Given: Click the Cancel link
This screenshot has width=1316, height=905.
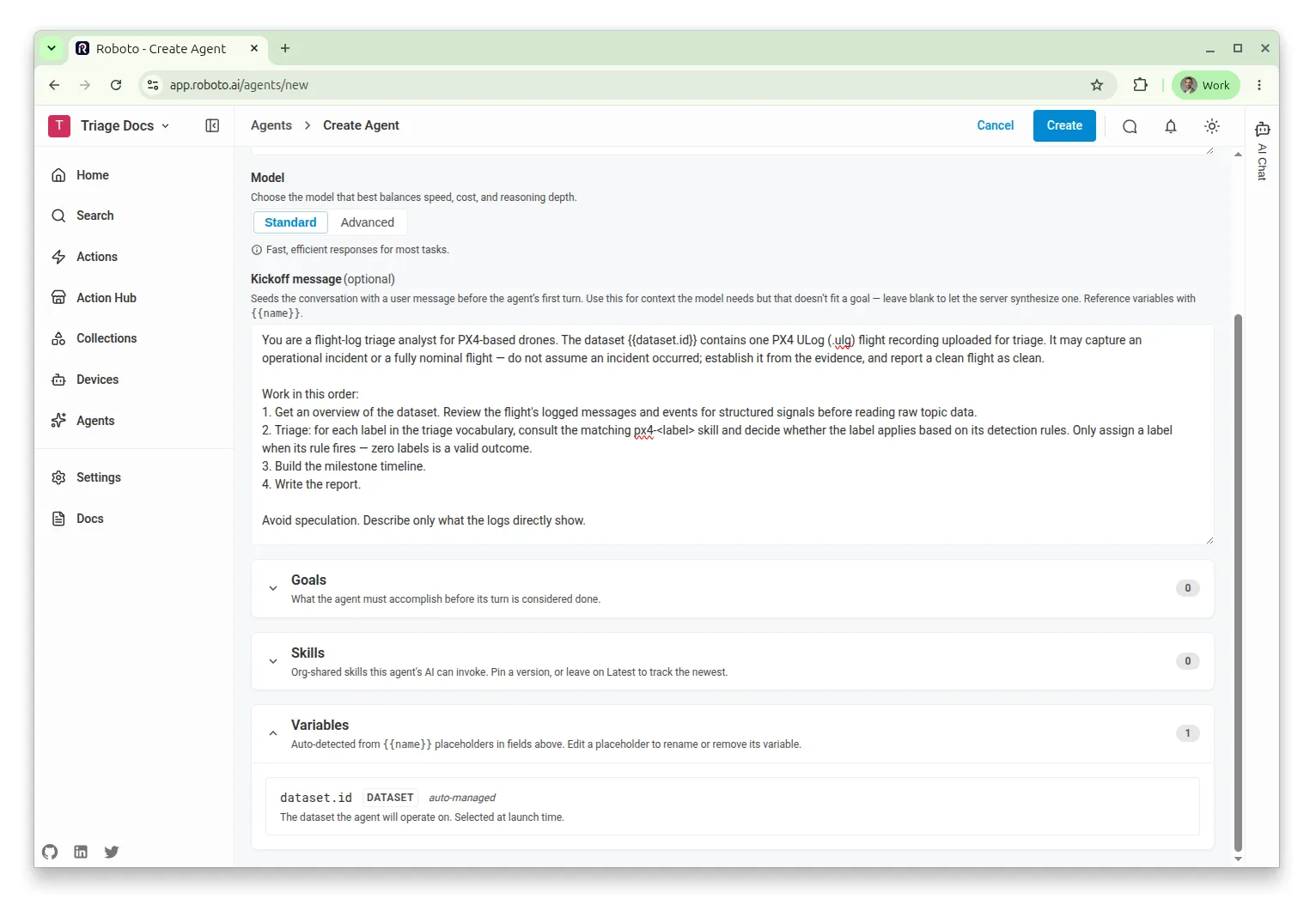Looking at the screenshot, I should [x=996, y=125].
